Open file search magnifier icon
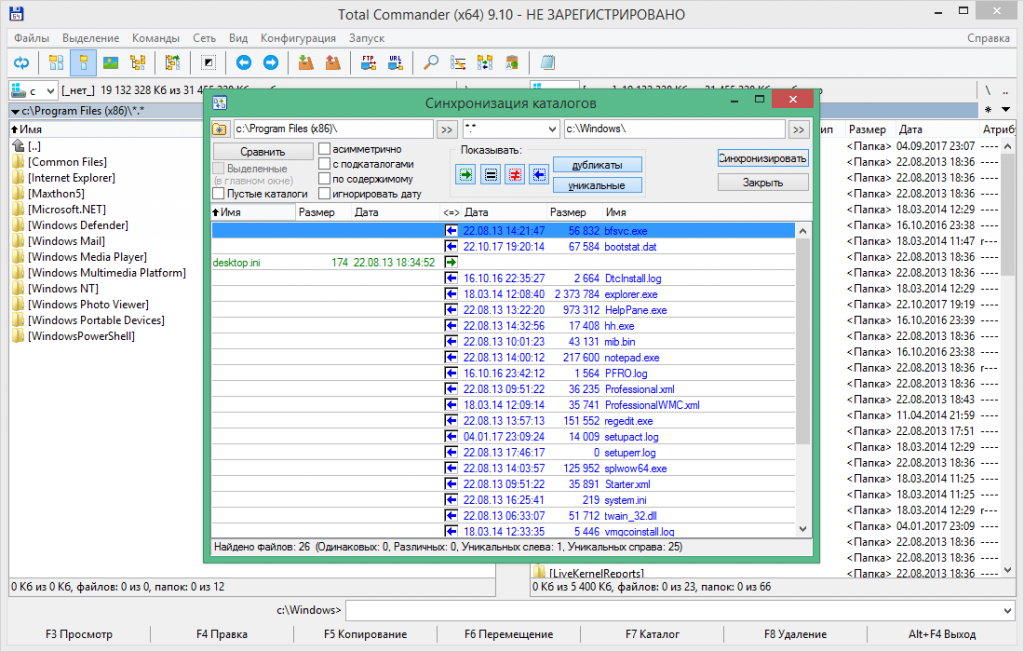1024x652 pixels. (430, 63)
